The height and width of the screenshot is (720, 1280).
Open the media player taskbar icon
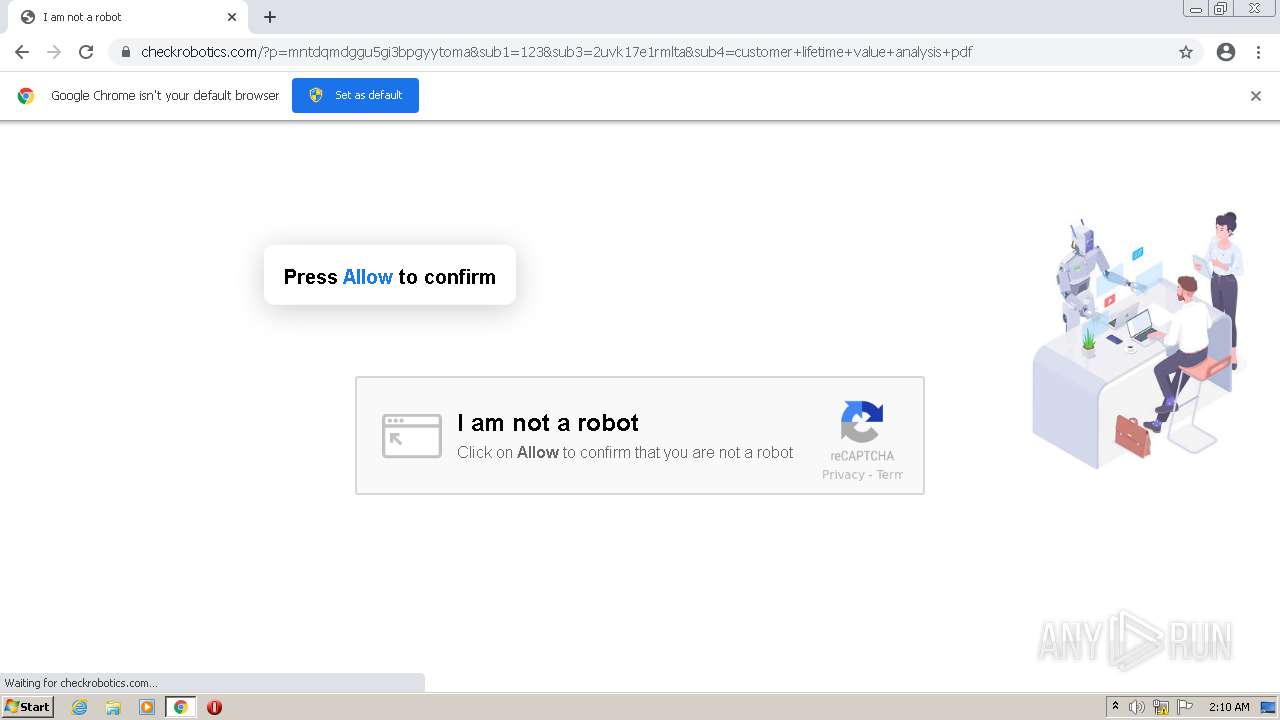pyautogui.click(x=147, y=707)
